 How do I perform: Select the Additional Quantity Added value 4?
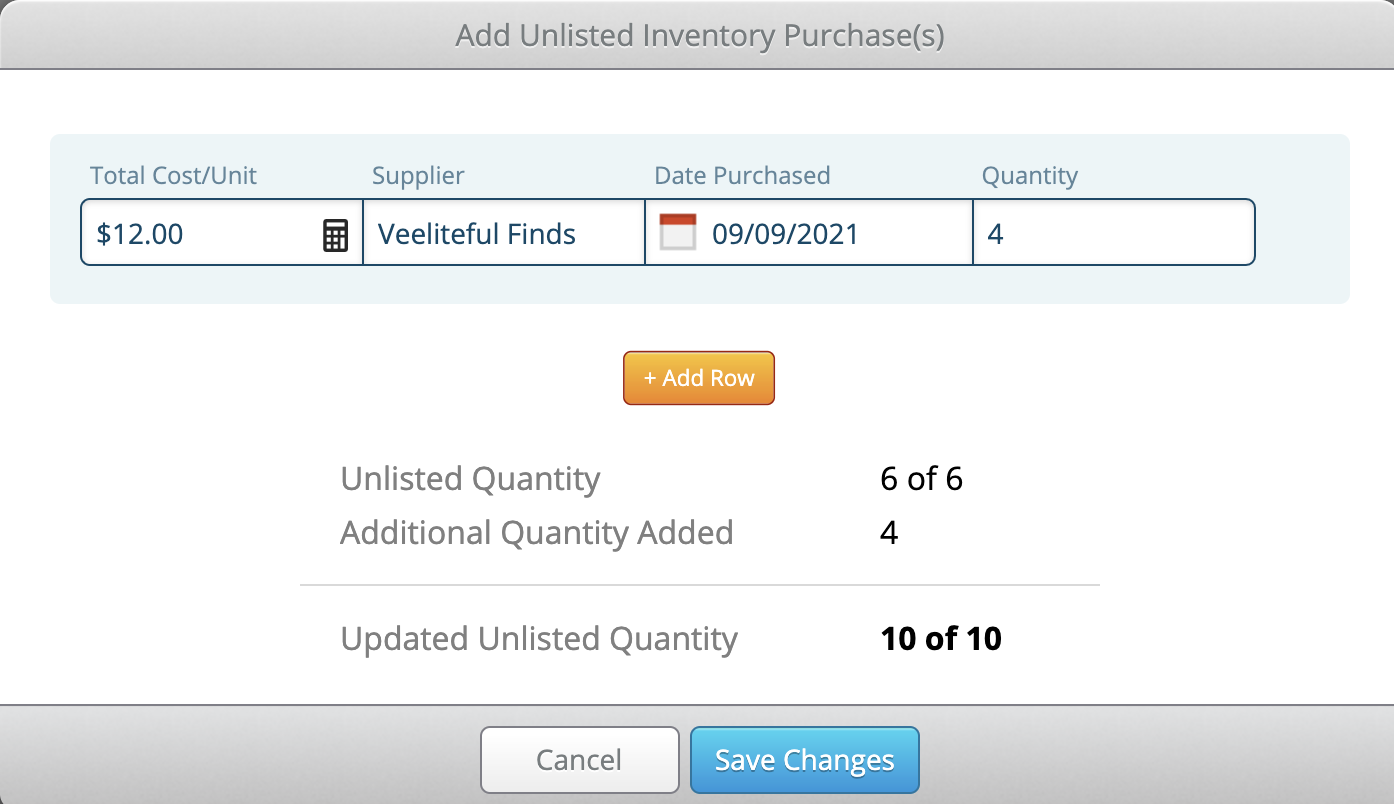[889, 532]
